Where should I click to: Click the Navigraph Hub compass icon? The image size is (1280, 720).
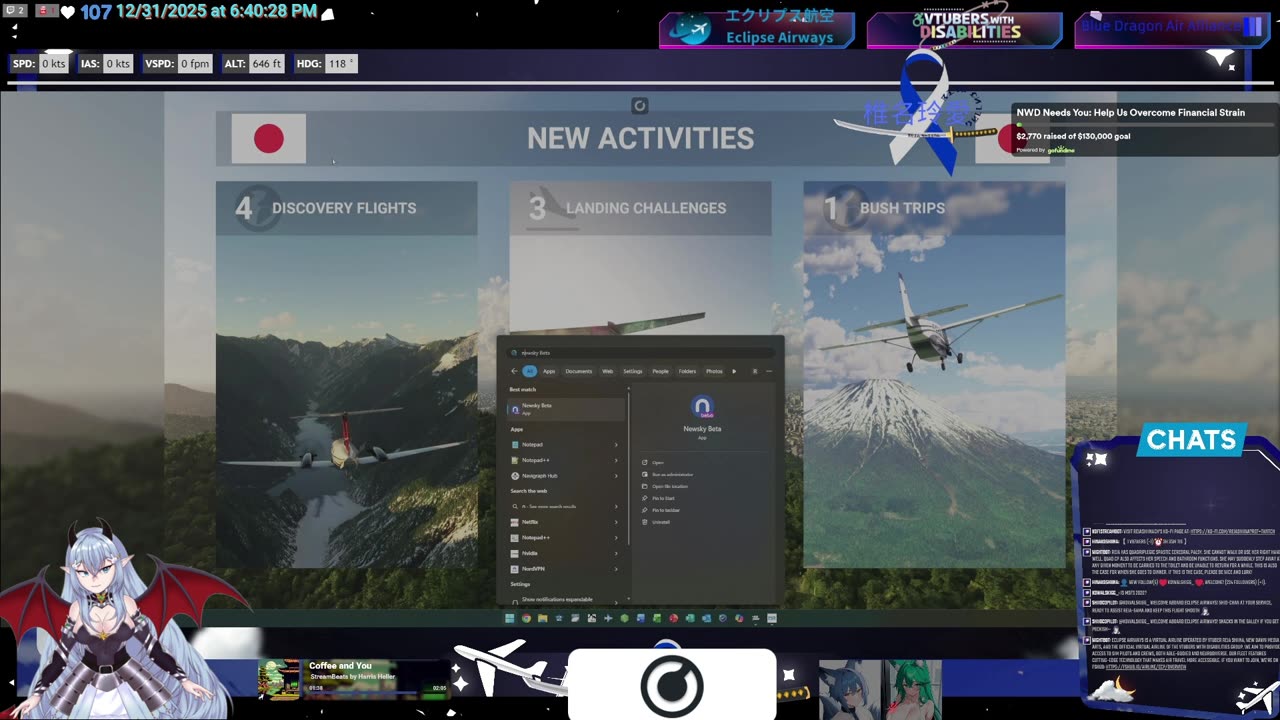point(515,476)
